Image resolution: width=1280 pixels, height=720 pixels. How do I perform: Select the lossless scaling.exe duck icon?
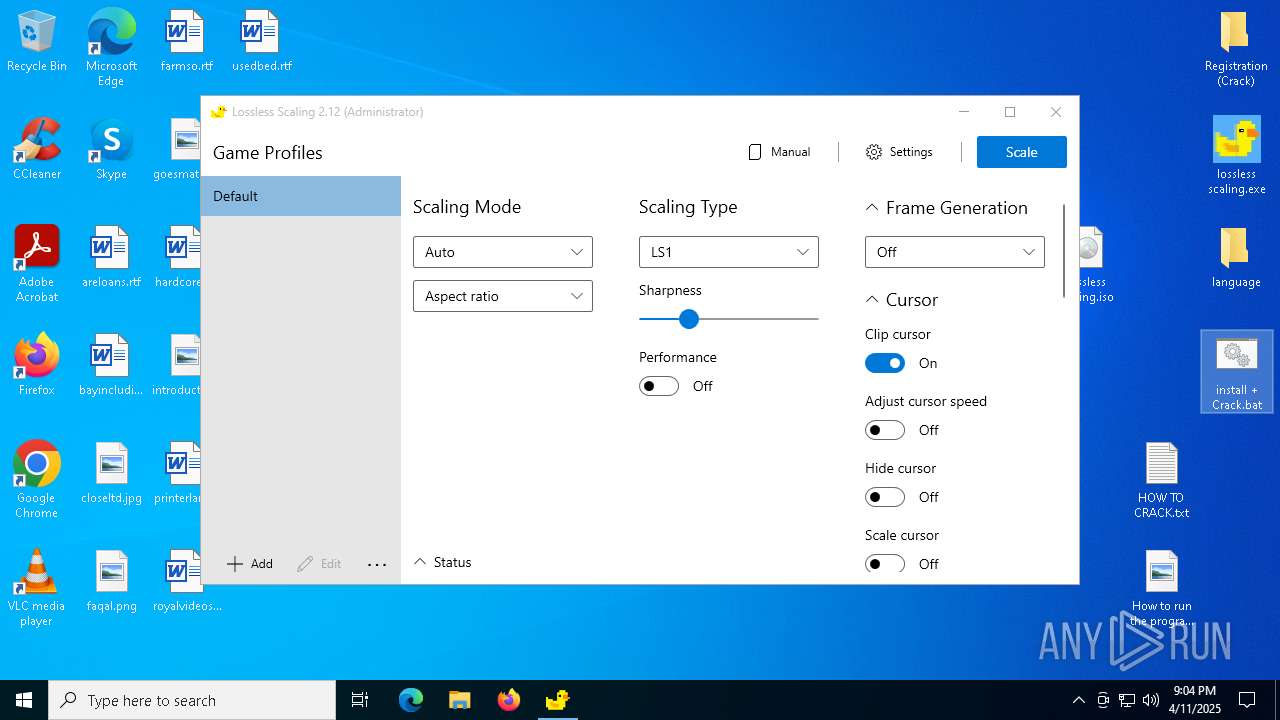[x=1236, y=156]
